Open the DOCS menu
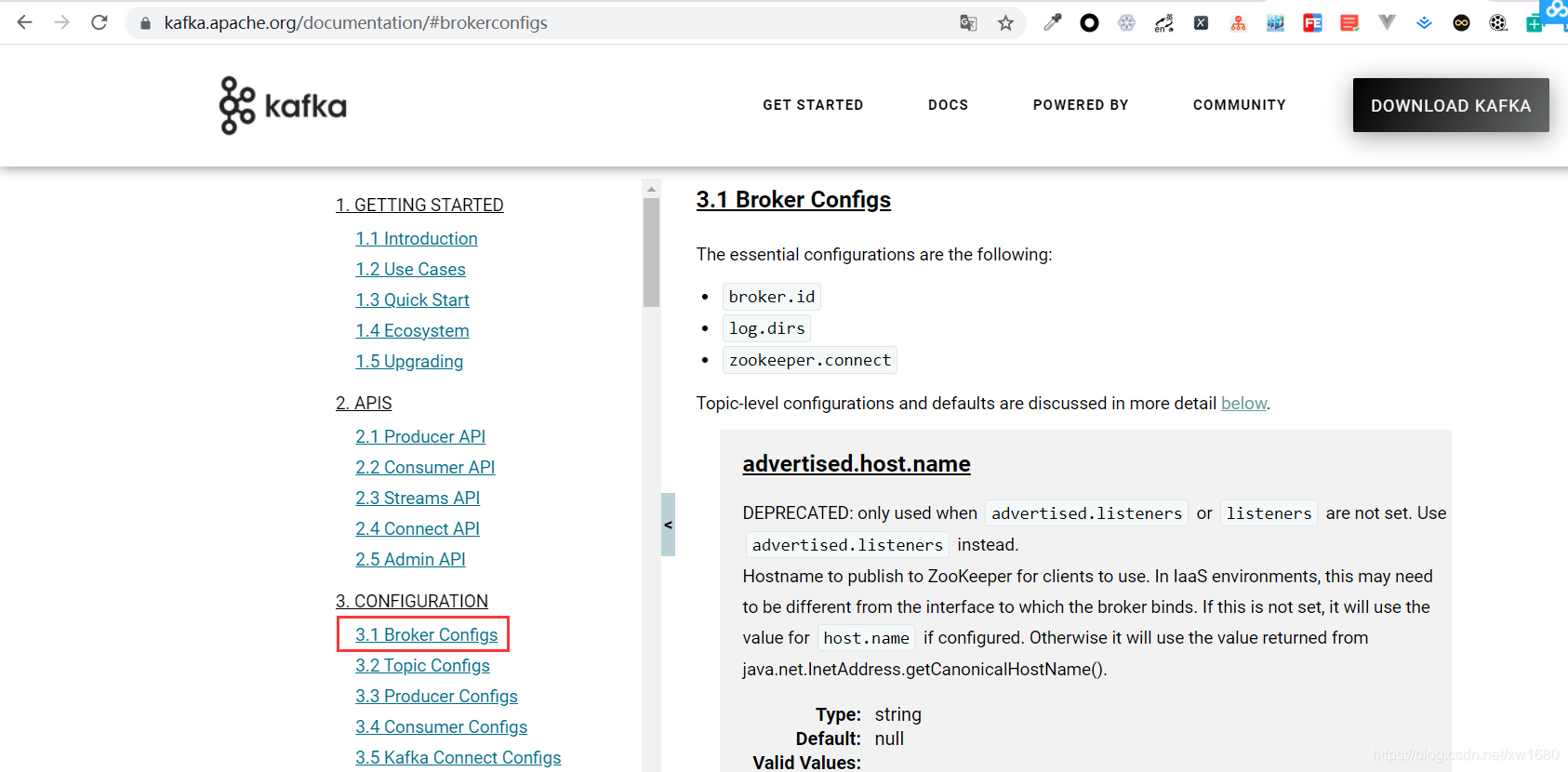Screen dimensions: 1568x772 click(948, 105)
